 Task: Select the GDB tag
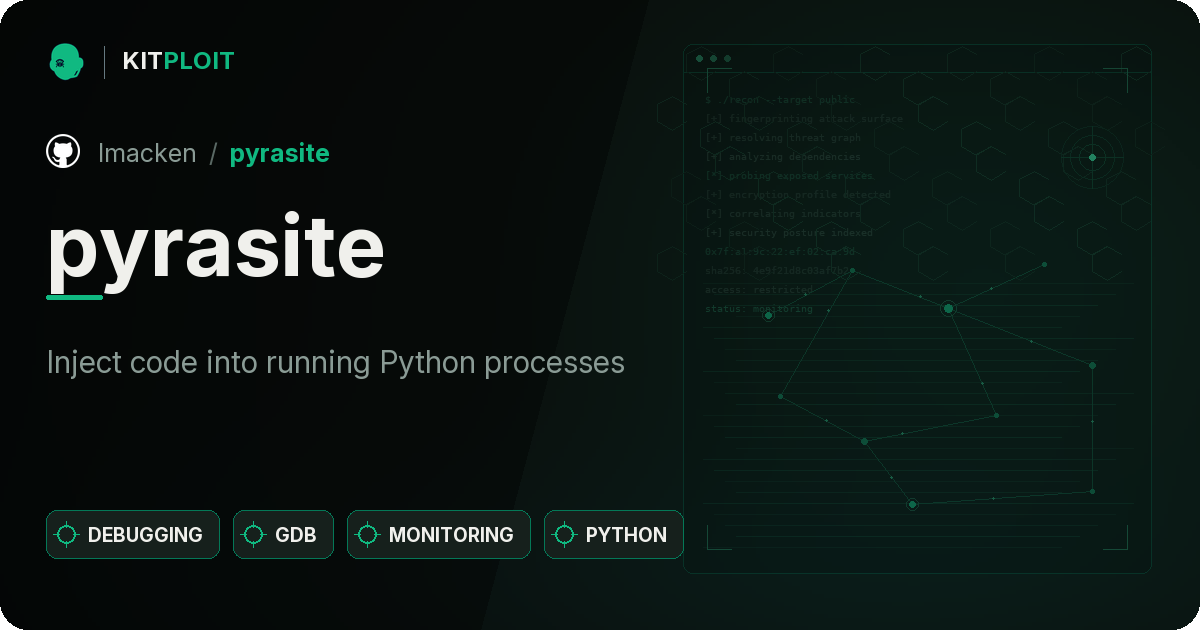click(x=283, y=534)
